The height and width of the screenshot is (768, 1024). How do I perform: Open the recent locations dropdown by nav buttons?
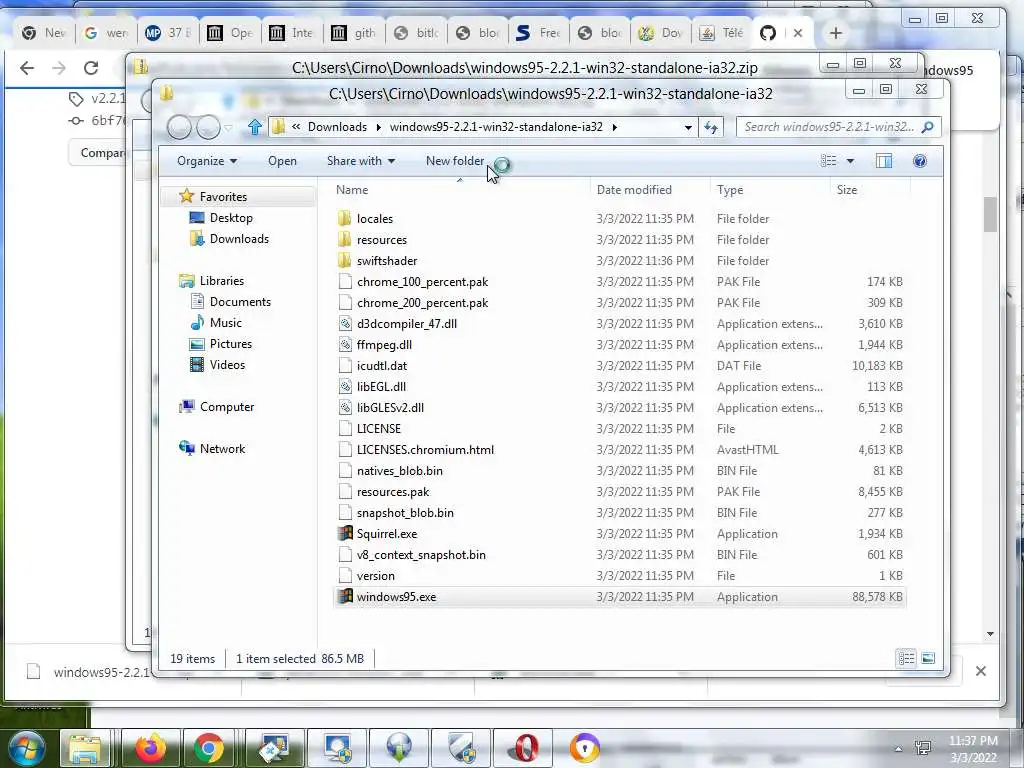pyautogui.click(x=228, y=127)
